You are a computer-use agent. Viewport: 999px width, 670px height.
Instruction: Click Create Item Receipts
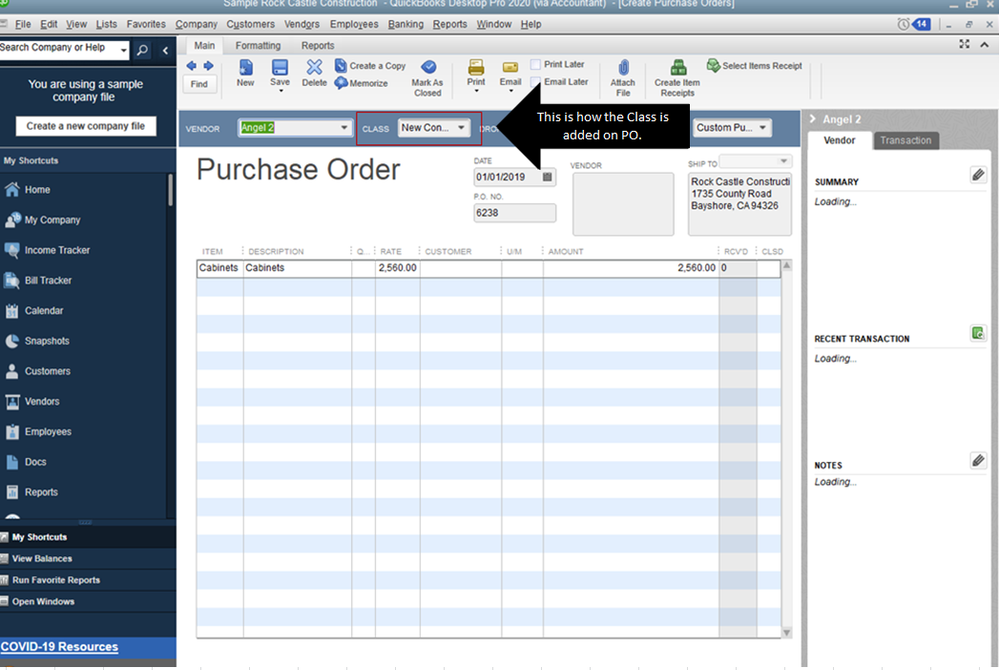pos(677,78)
